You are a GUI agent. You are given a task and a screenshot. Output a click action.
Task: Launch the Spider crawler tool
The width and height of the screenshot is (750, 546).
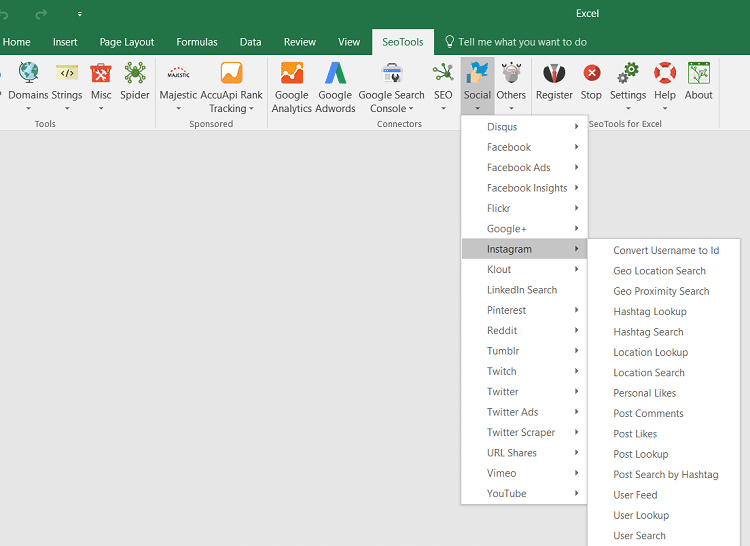(135, 73)
